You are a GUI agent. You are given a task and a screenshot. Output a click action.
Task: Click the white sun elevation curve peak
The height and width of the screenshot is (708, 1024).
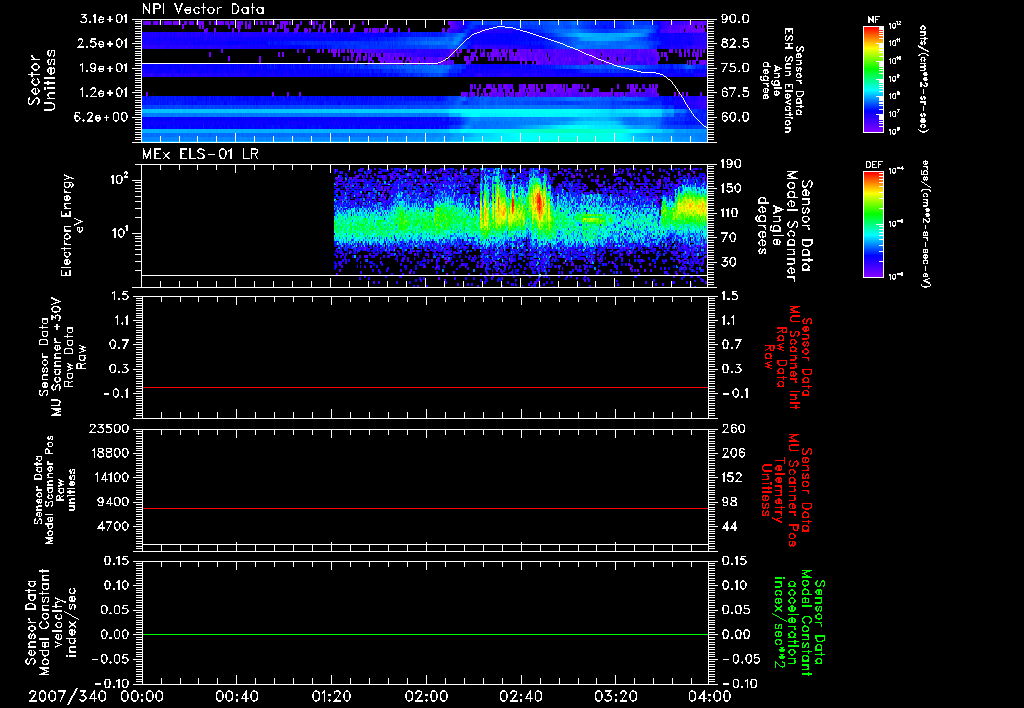[502, 27]
